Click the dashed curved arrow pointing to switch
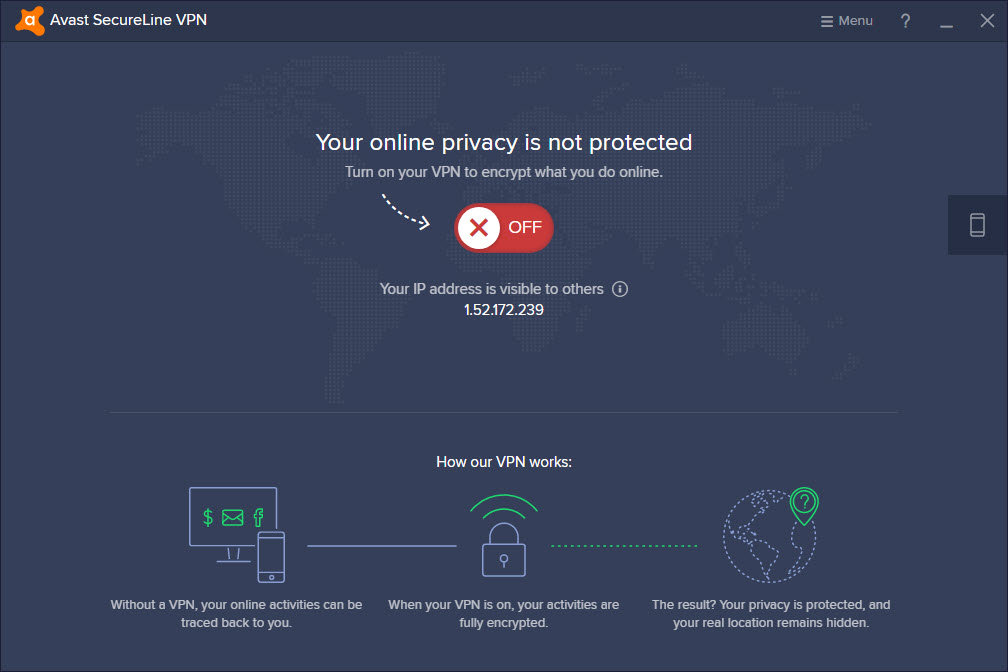The image size is (1008, 672). point(406,212)
